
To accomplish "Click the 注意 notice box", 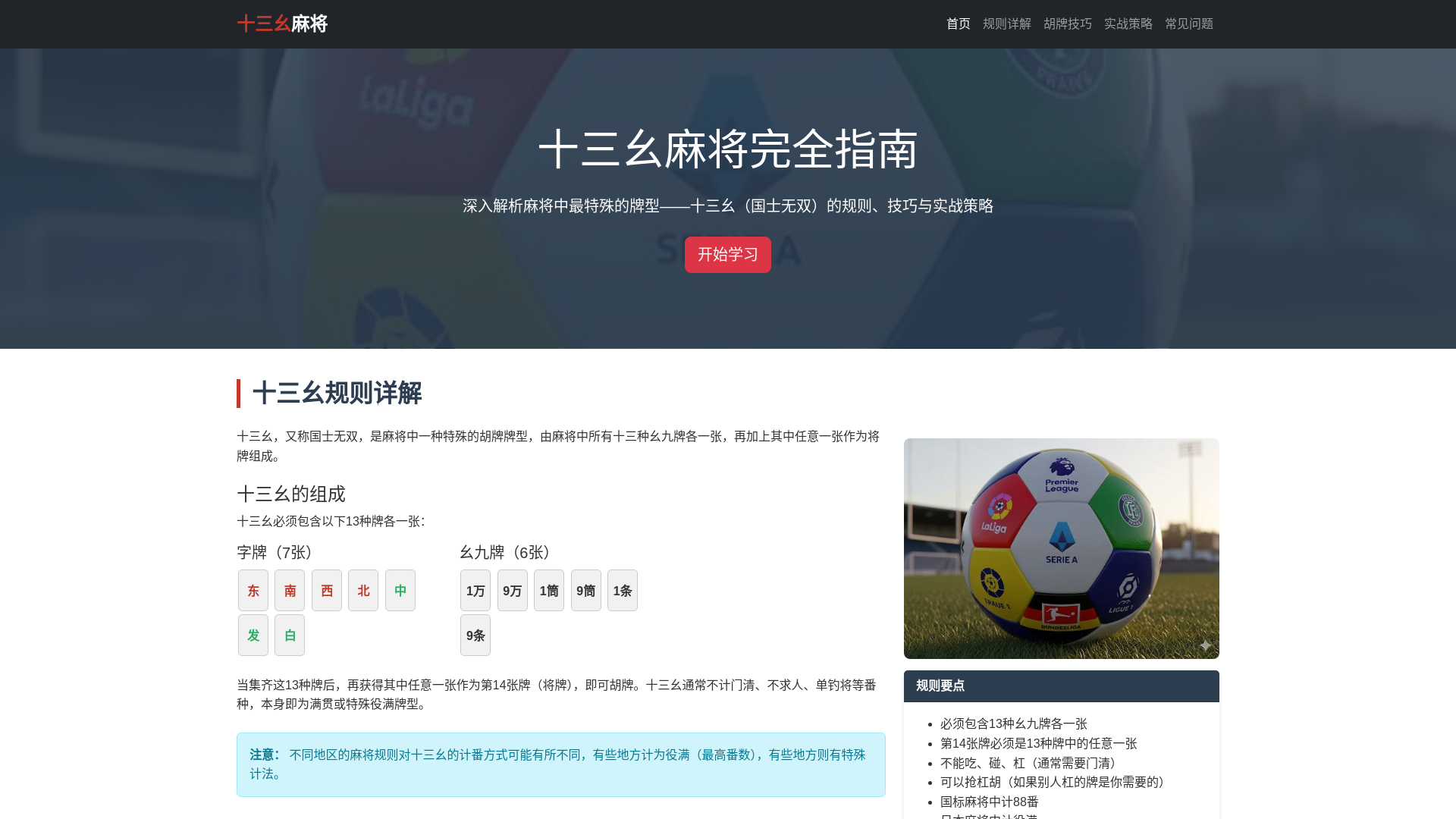I will click(561, 764).
